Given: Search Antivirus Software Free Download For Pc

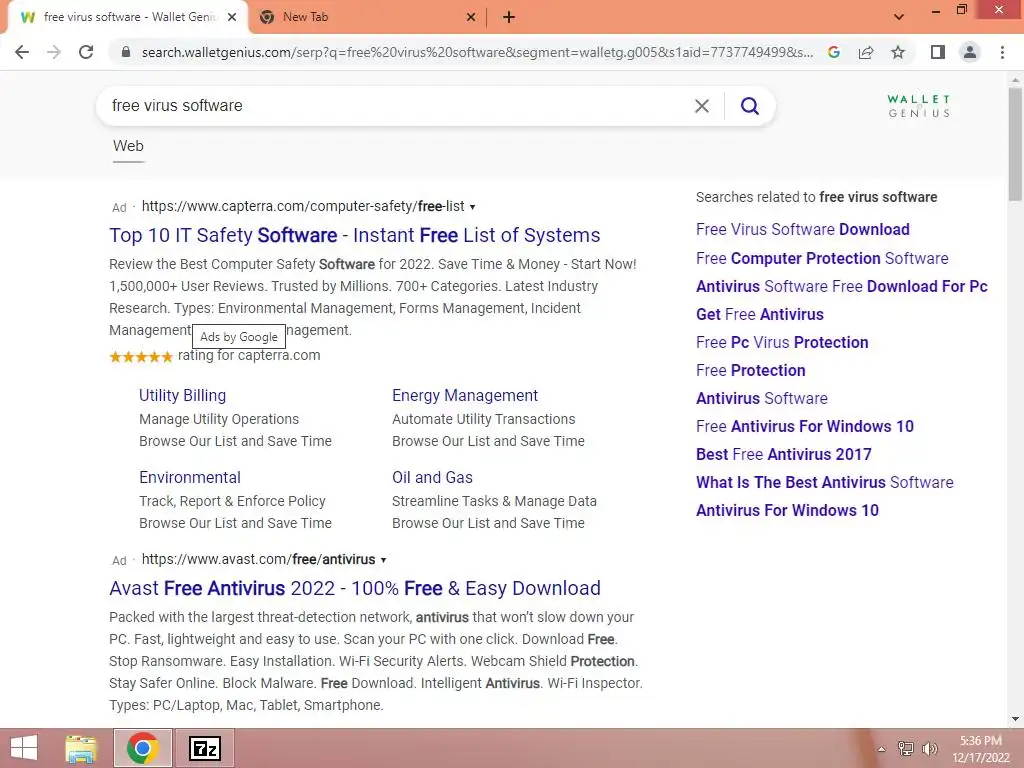Looking at the screenshot, I should 842,287.
